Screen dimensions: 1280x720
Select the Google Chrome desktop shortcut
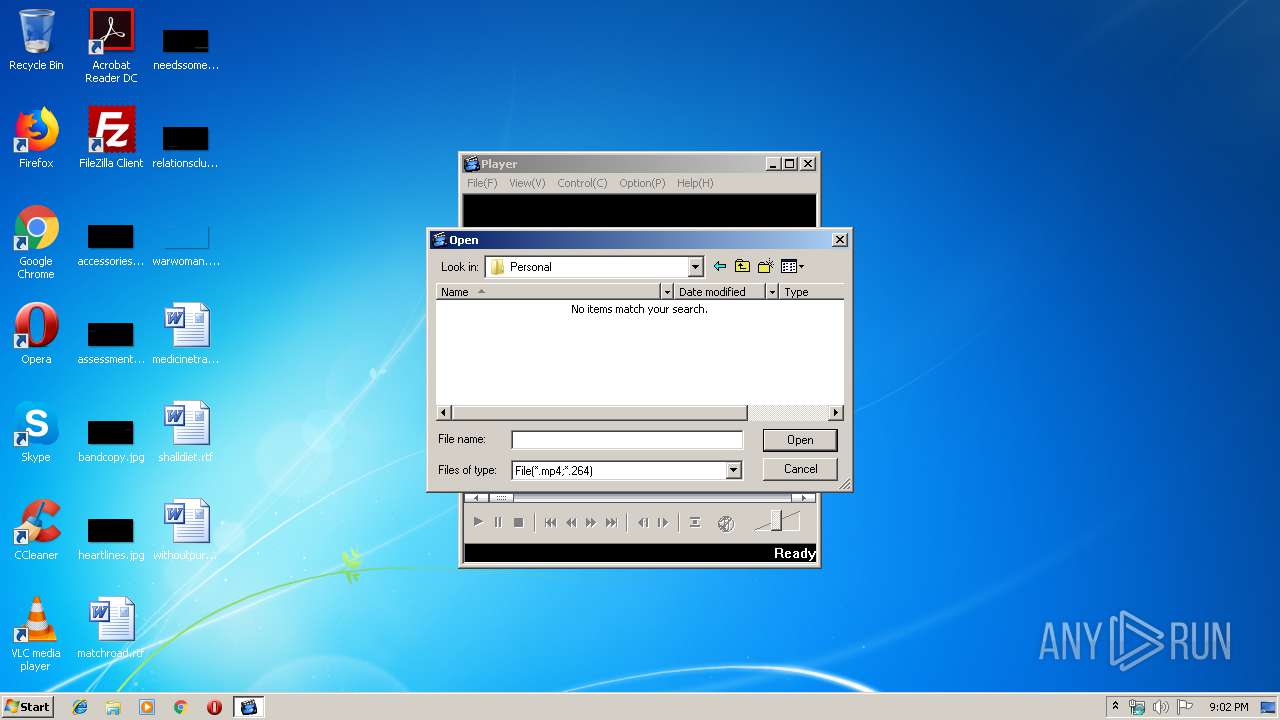click(36, 243)
